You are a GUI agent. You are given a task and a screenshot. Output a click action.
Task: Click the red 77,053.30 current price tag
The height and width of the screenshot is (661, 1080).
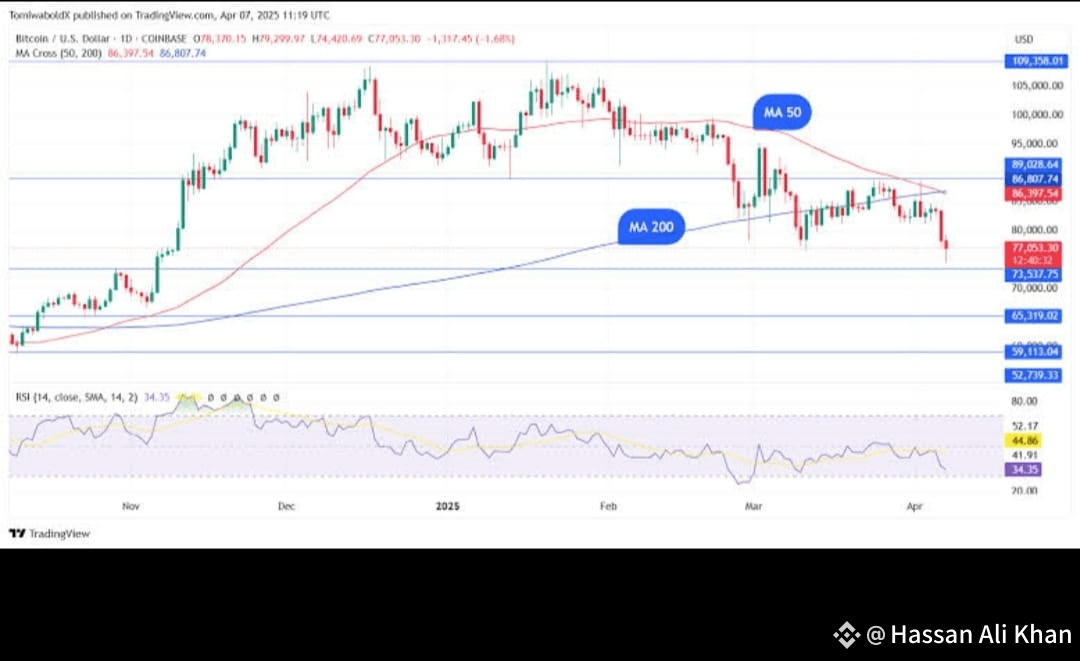[1034, 248]
